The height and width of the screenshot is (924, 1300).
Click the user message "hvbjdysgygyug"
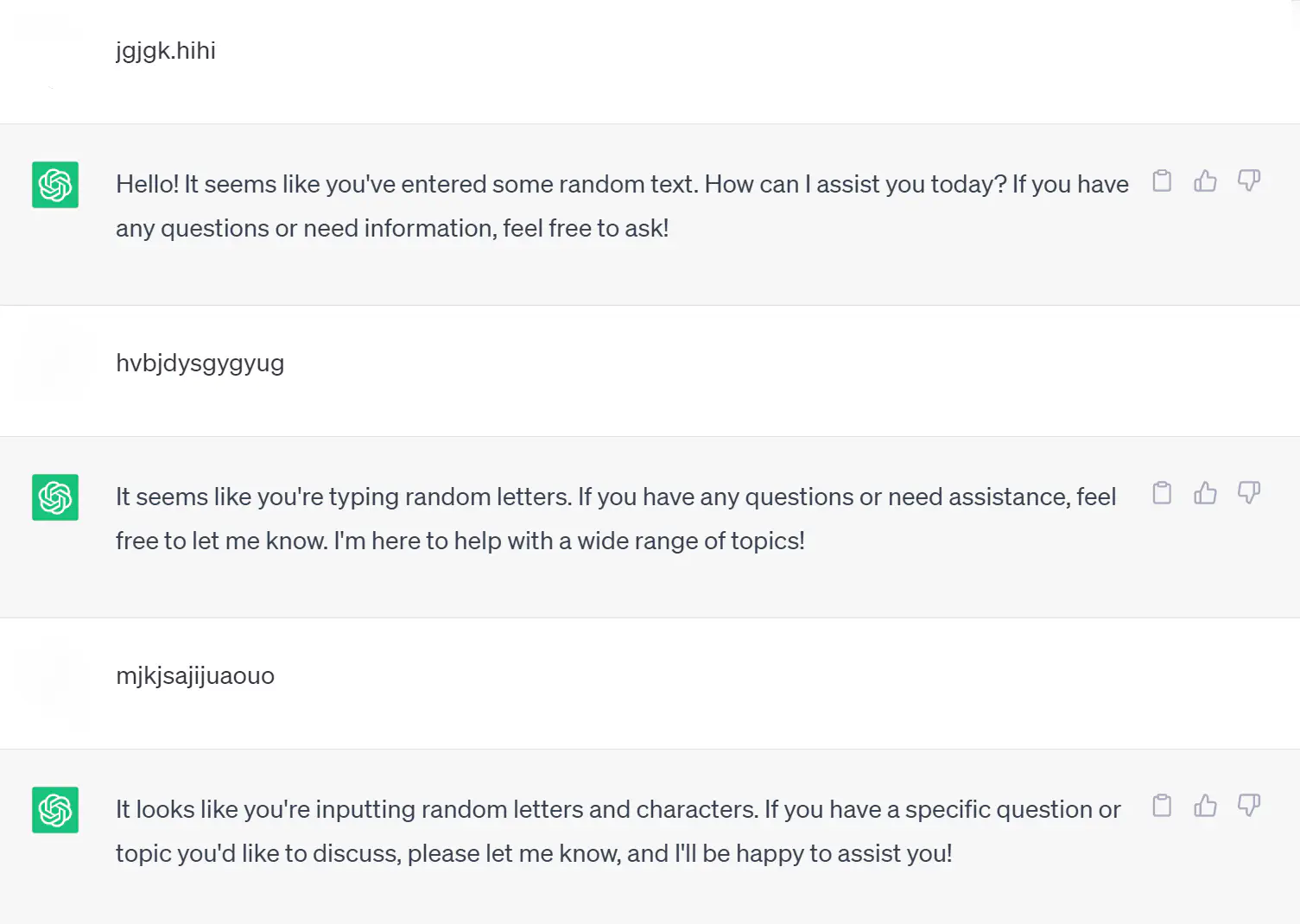[200, 364]
